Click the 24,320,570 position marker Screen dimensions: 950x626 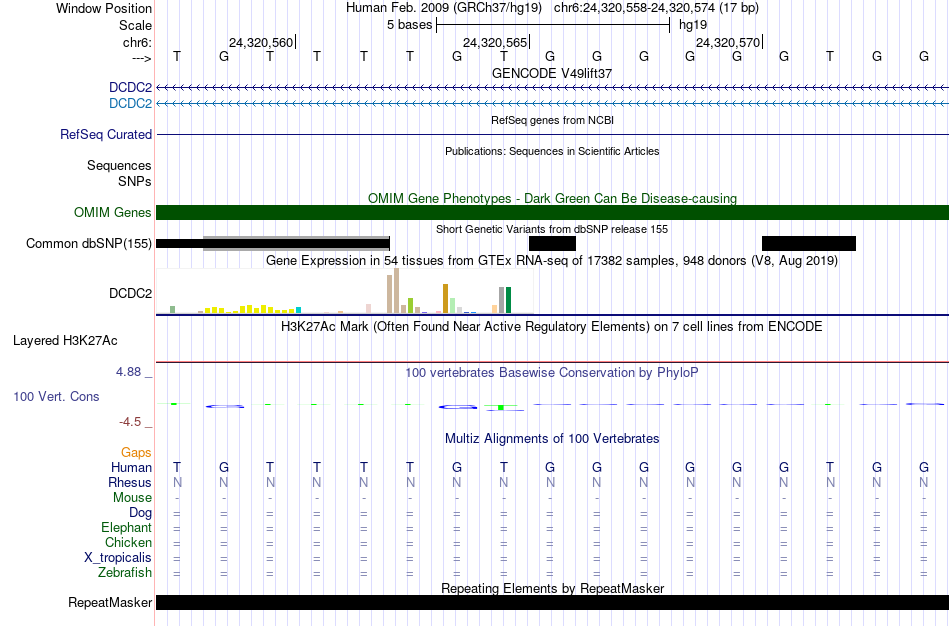[728, 42]
